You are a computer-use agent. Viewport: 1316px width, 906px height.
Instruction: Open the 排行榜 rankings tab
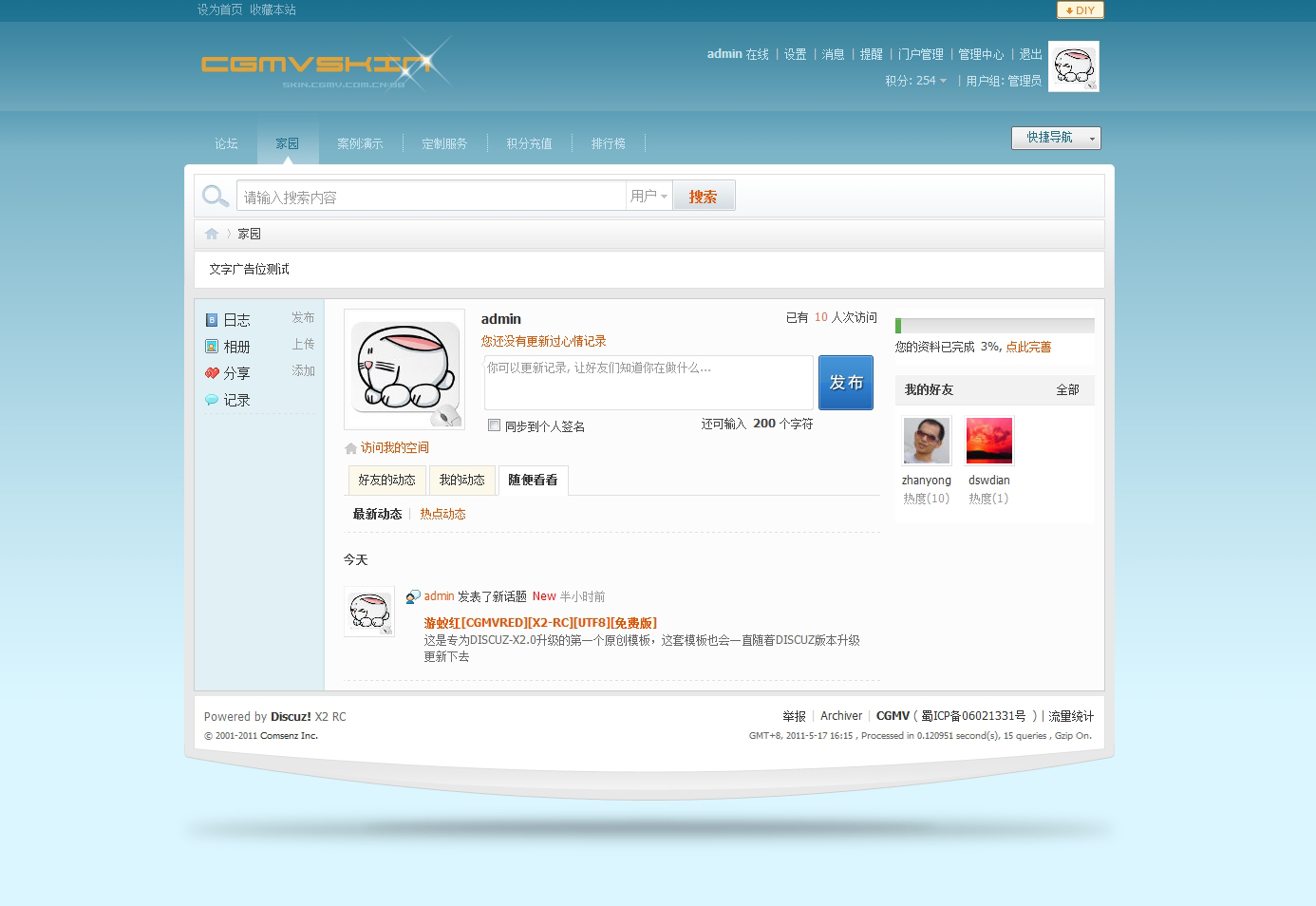click(609, 143)
